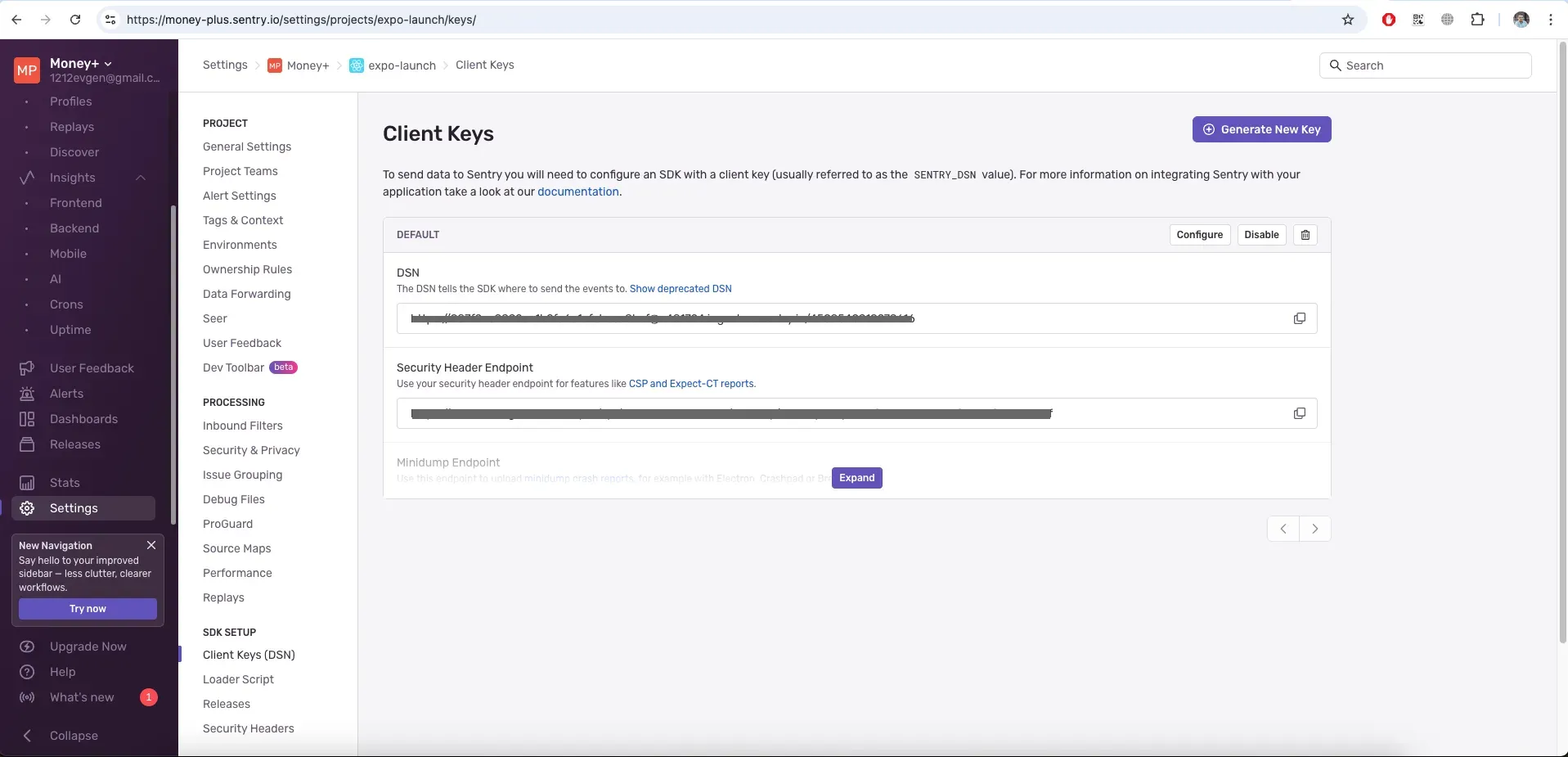1568x757 pixels.
Task: Open Chrome profile avatar
Action: (x=1521, y=20)
